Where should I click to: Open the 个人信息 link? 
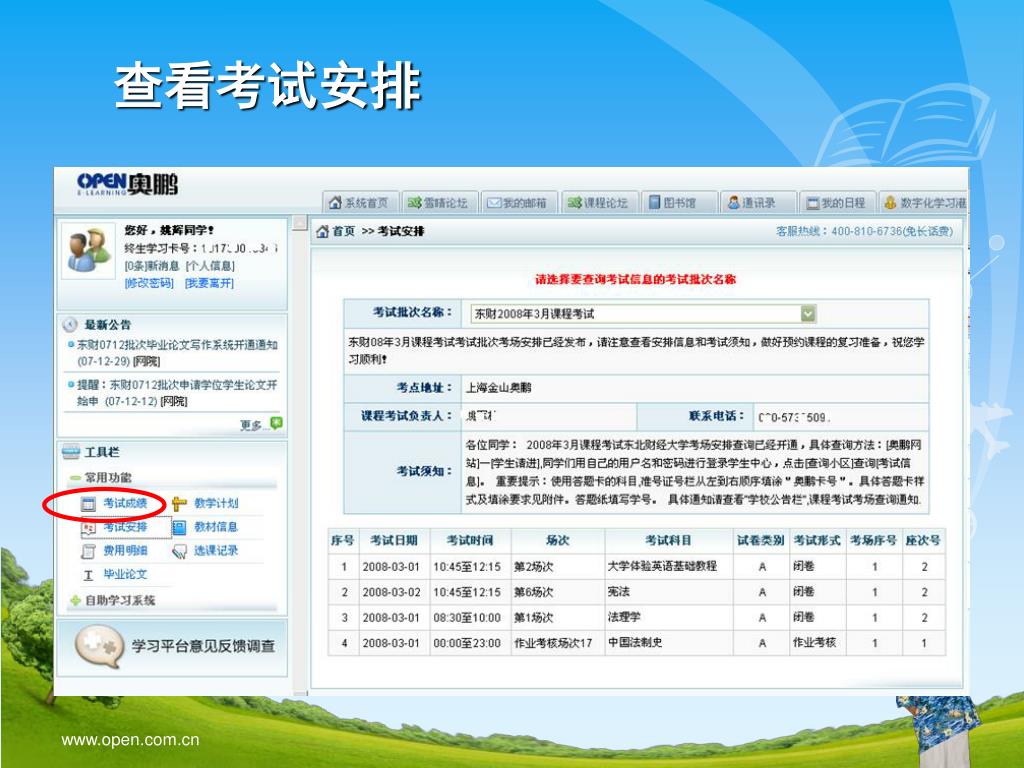[210, 266]
